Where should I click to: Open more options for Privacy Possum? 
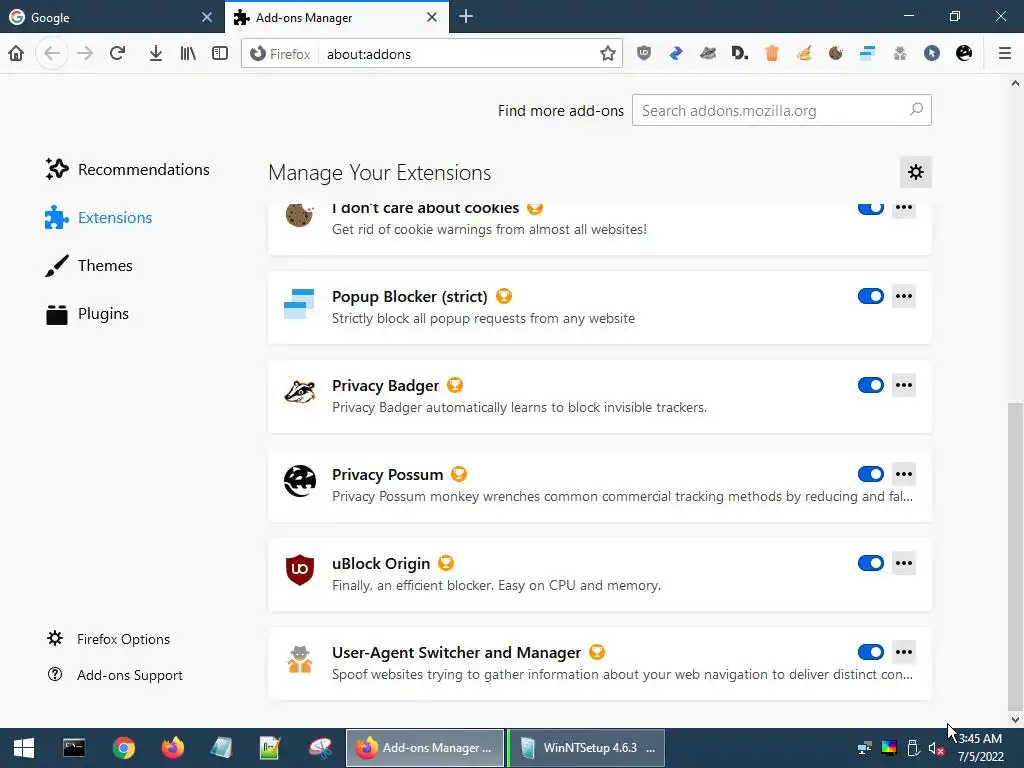(904, 474)
